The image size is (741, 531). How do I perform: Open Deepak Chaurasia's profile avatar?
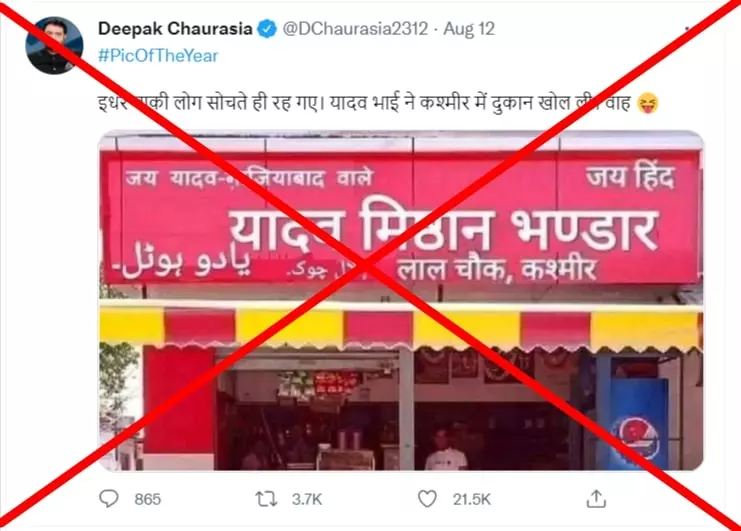point(54,45)
